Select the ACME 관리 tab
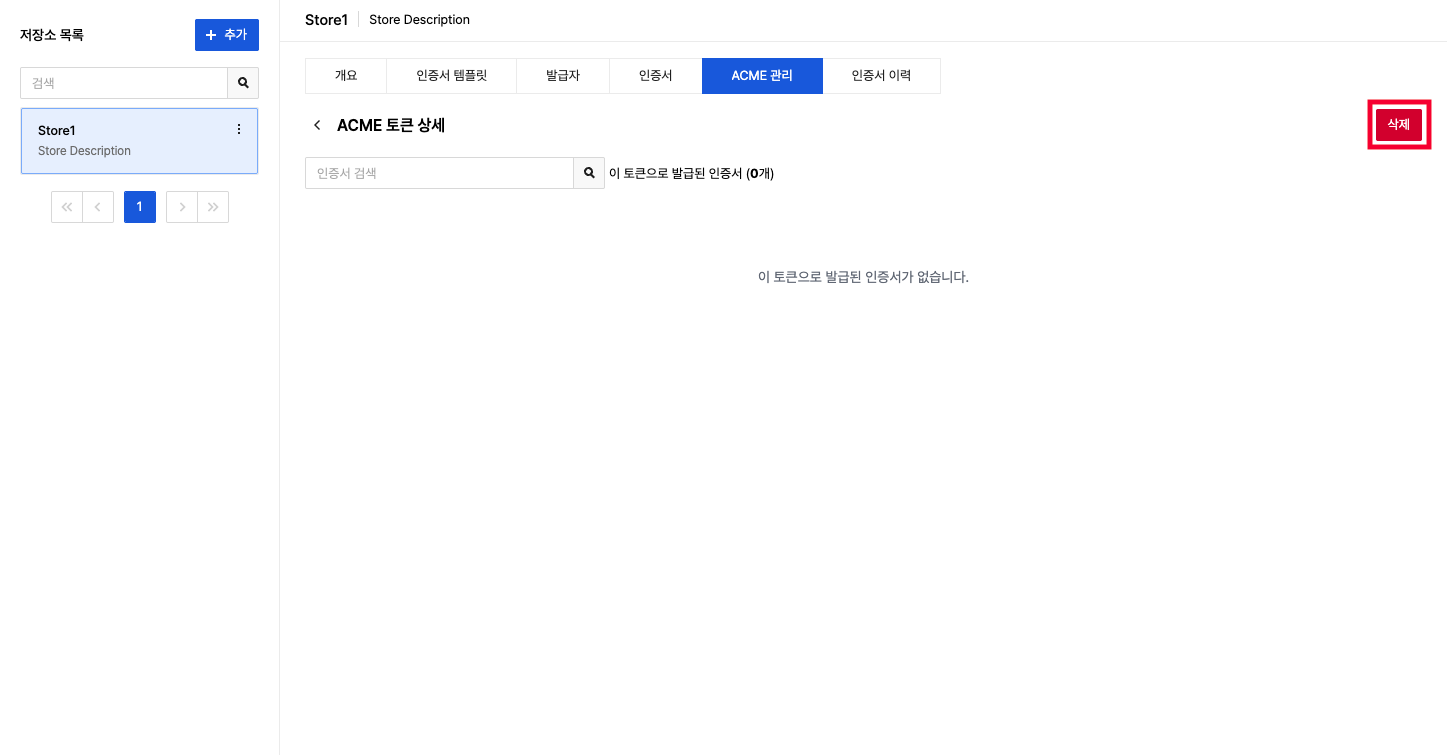 click(x=762, y=76)
